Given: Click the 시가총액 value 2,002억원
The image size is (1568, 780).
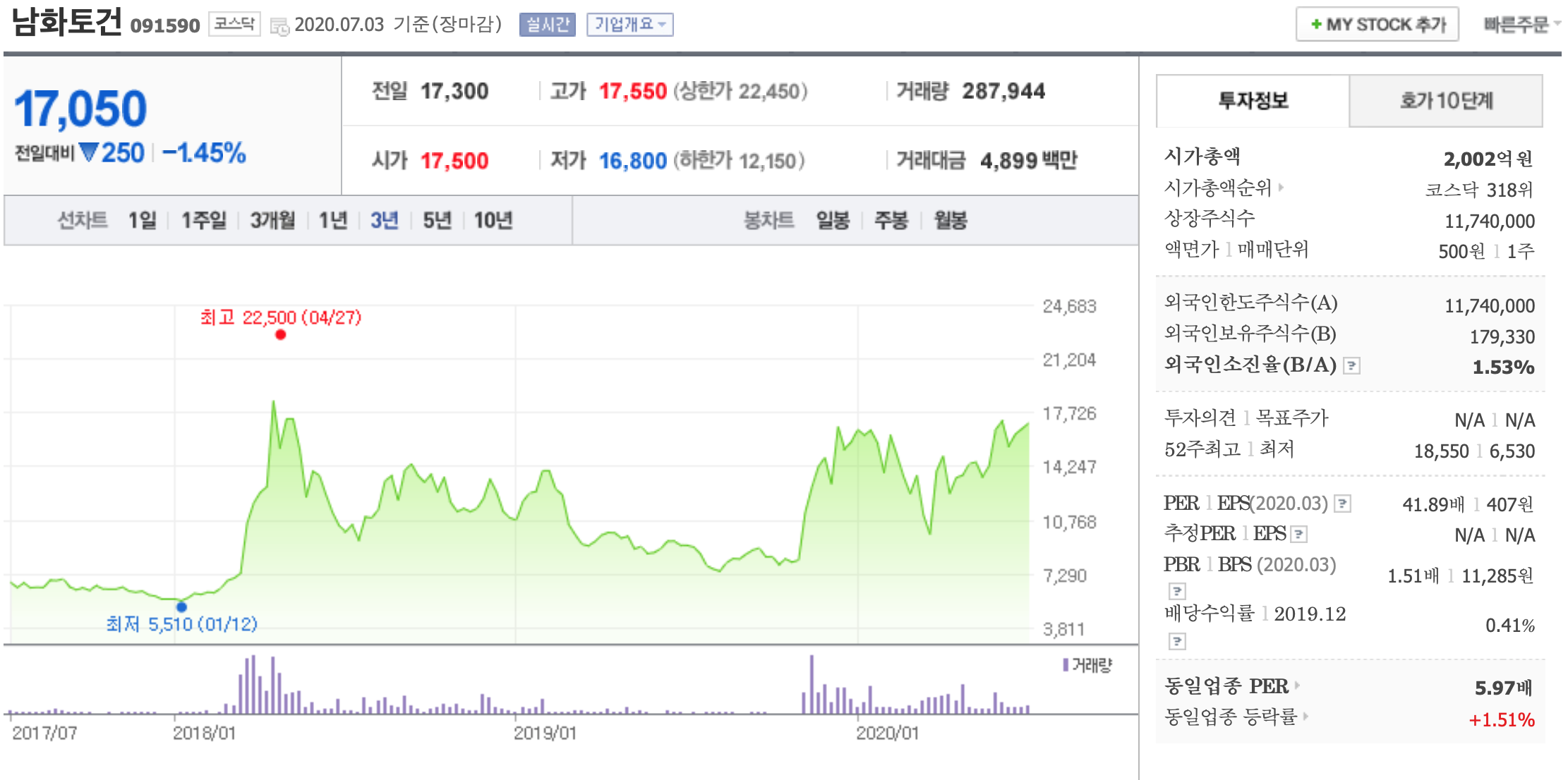Looking at the screenshot, I should pyautogui.click(x=1488, y=159).
